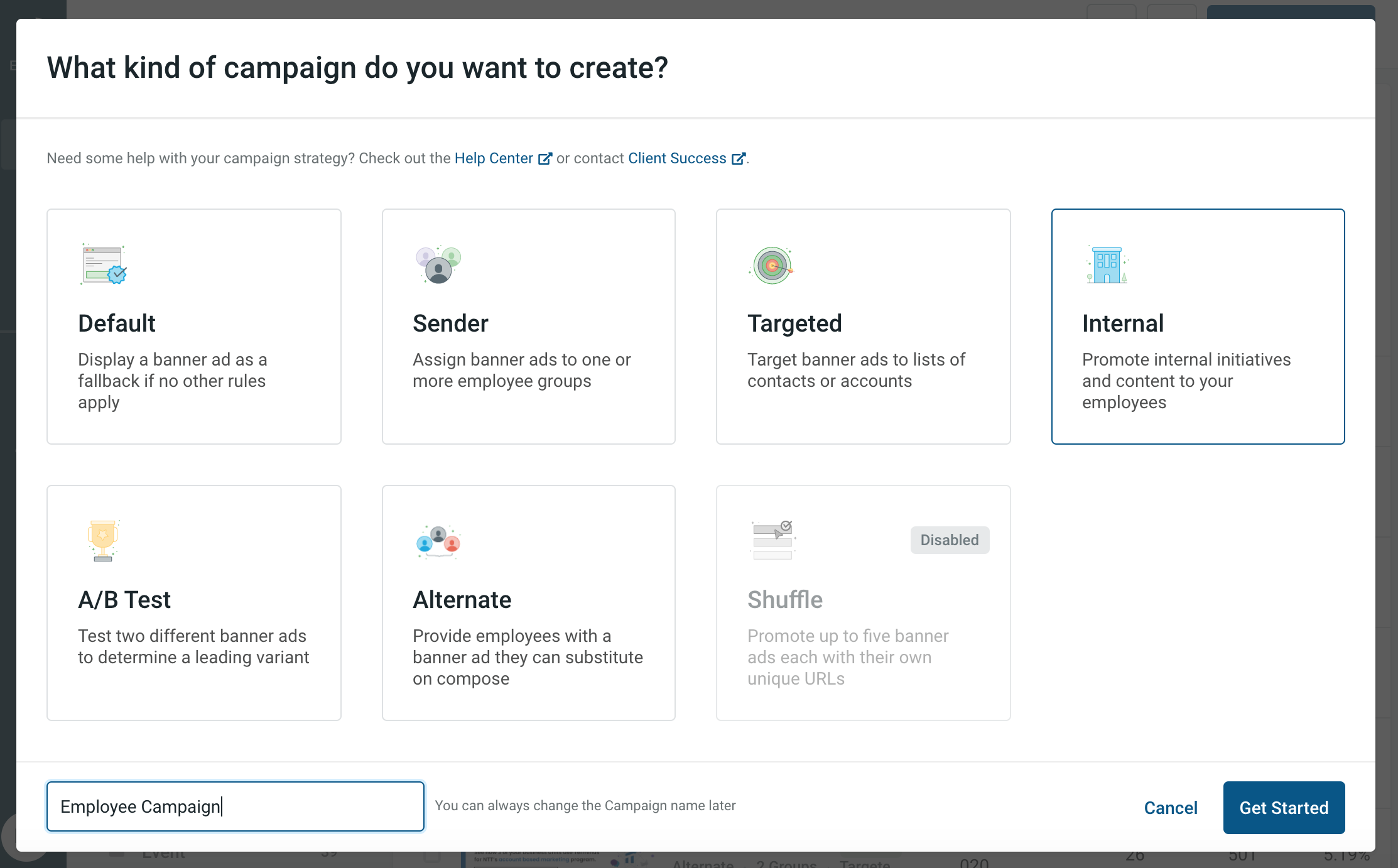Focus the Employee Campaign name field

(236, 806)
